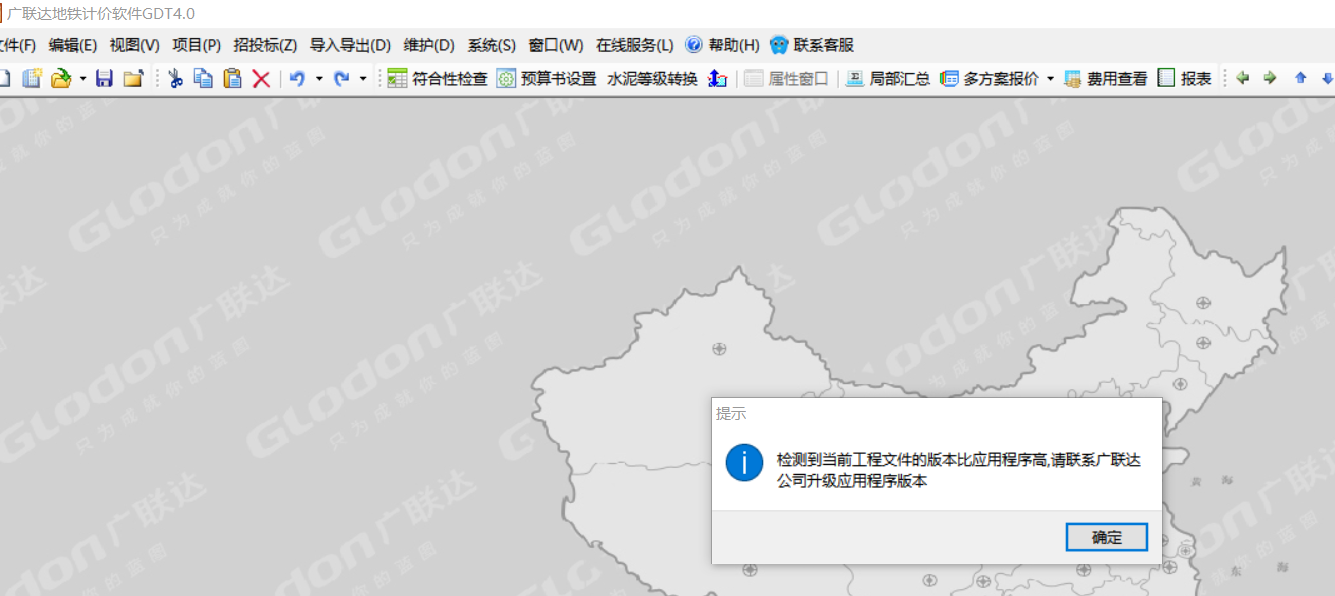This screenshot has width=1335, height=596.
Task: Open the 维护(D) menu
Action: point(429,45)
